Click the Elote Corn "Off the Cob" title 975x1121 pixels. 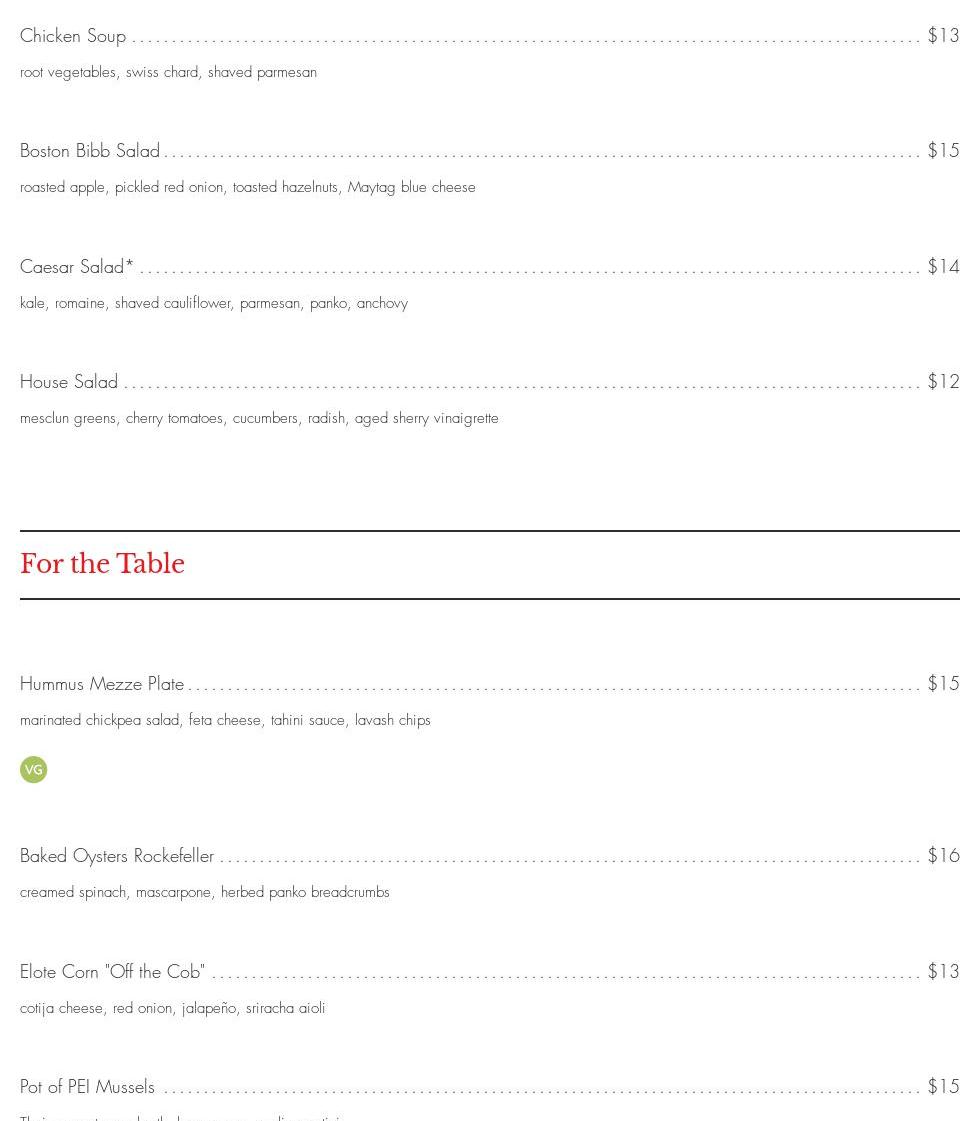point(112,972)
